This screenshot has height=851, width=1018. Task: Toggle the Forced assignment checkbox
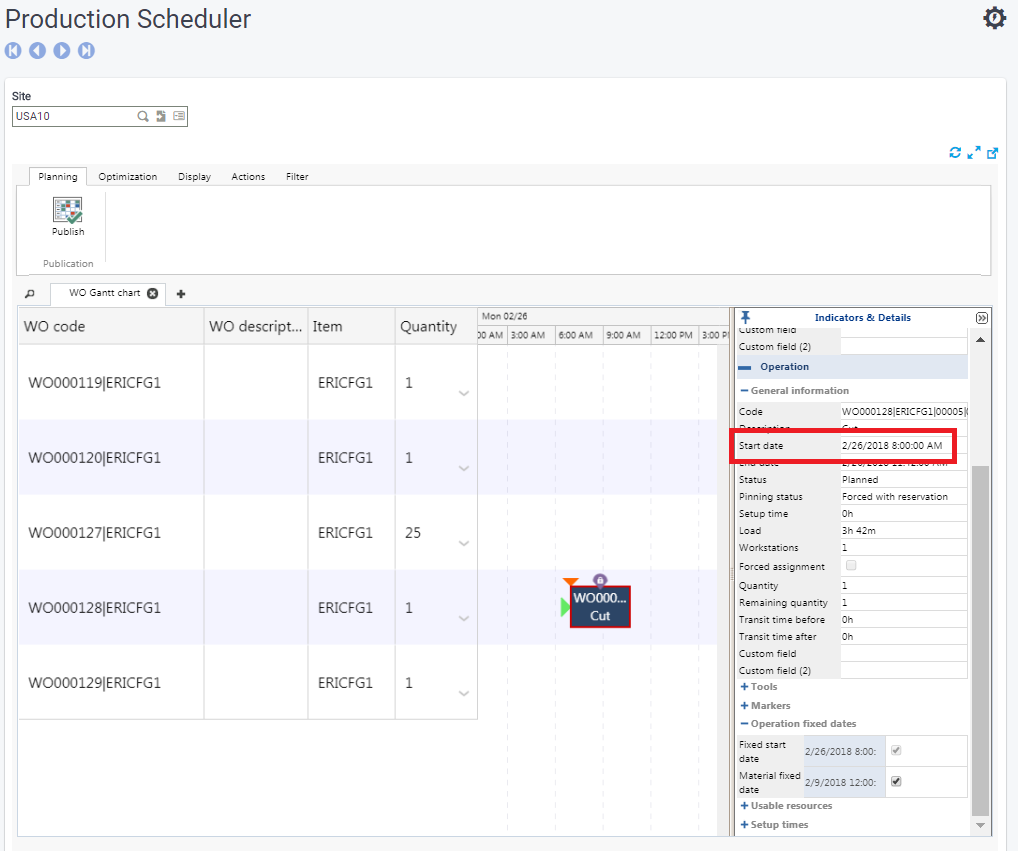851,566
